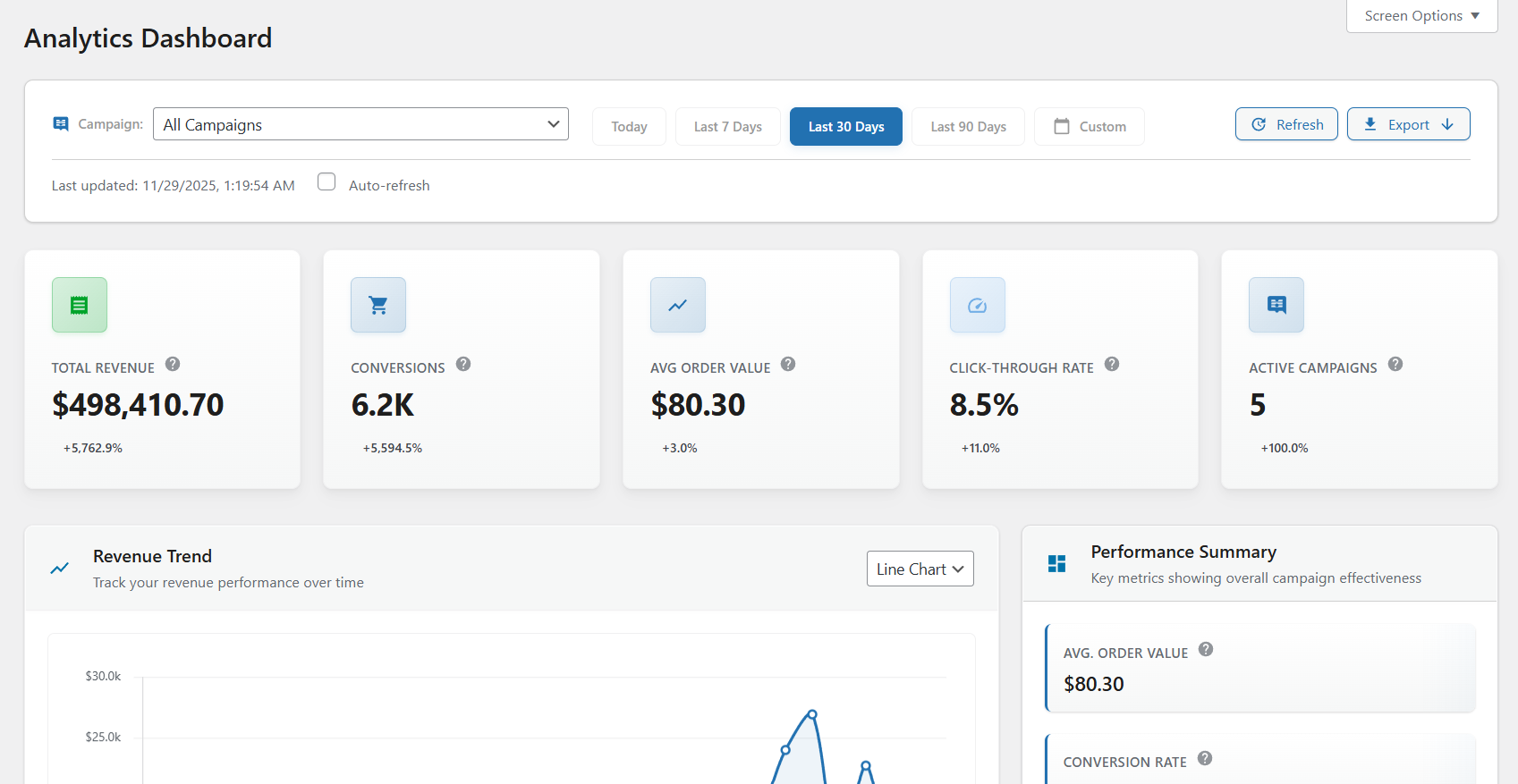Open help tooltip beside Avg Order Value card
This screenshot has height=784, width=1518.
point(788,364)
